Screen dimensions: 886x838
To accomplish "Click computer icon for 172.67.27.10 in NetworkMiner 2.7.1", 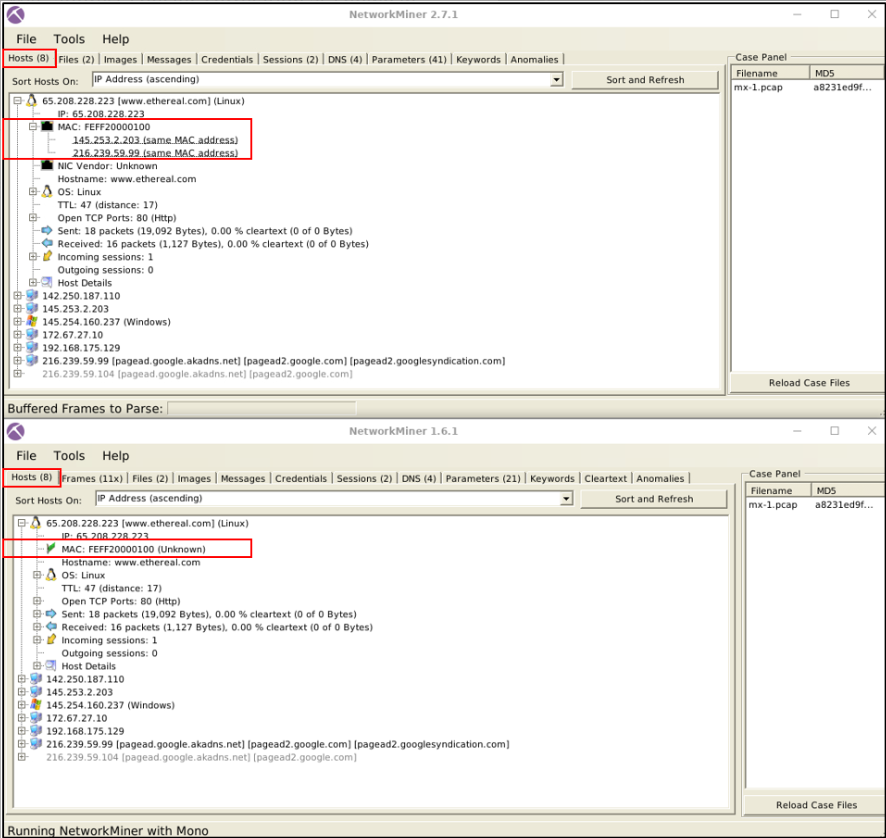I will pos(32,335).
